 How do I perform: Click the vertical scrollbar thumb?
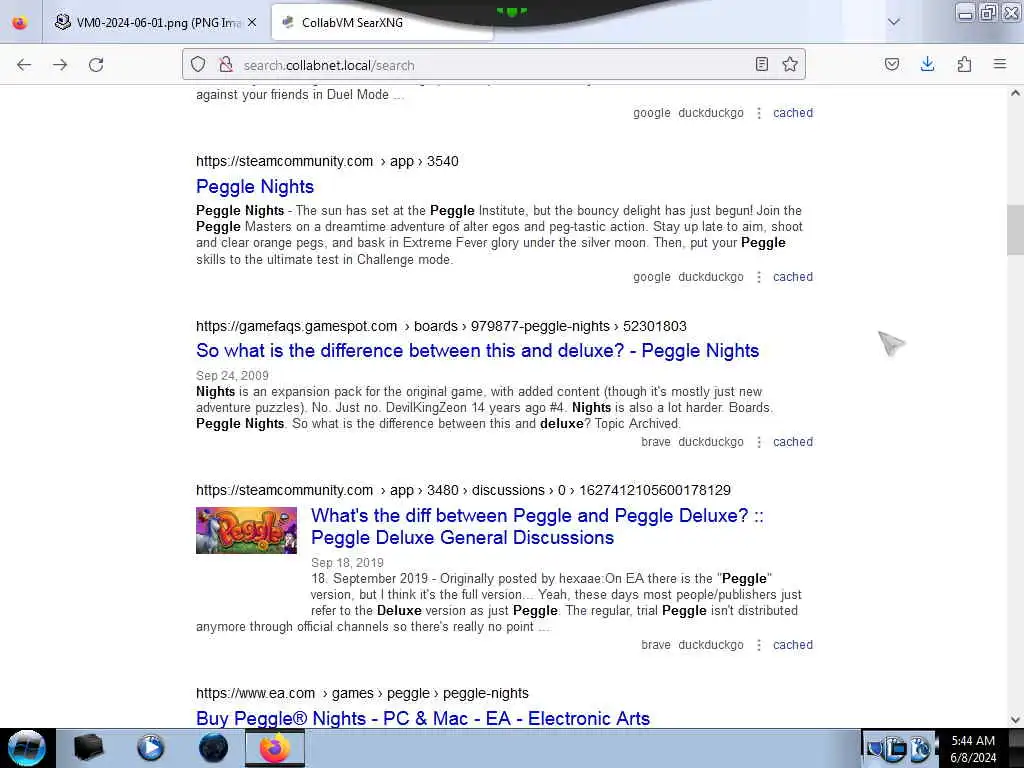point(1015,230)
